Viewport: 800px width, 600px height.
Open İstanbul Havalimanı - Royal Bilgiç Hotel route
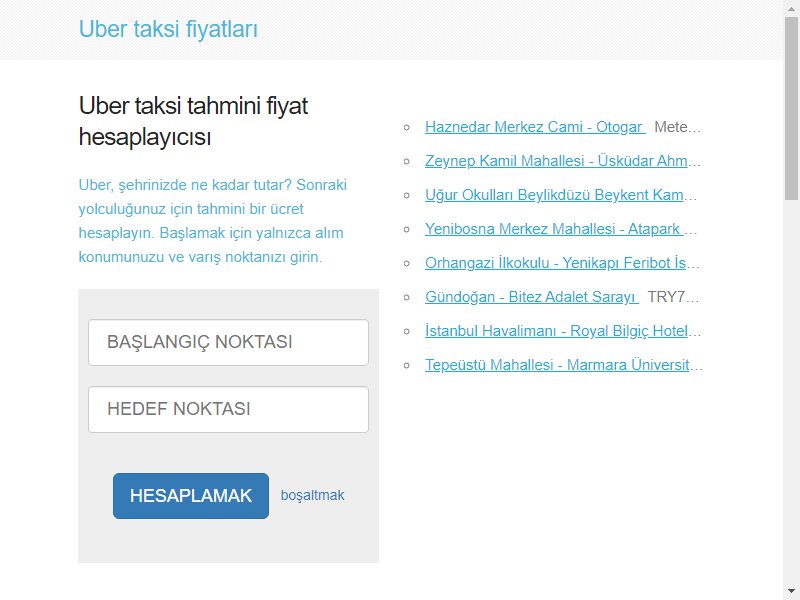point(563,331)
